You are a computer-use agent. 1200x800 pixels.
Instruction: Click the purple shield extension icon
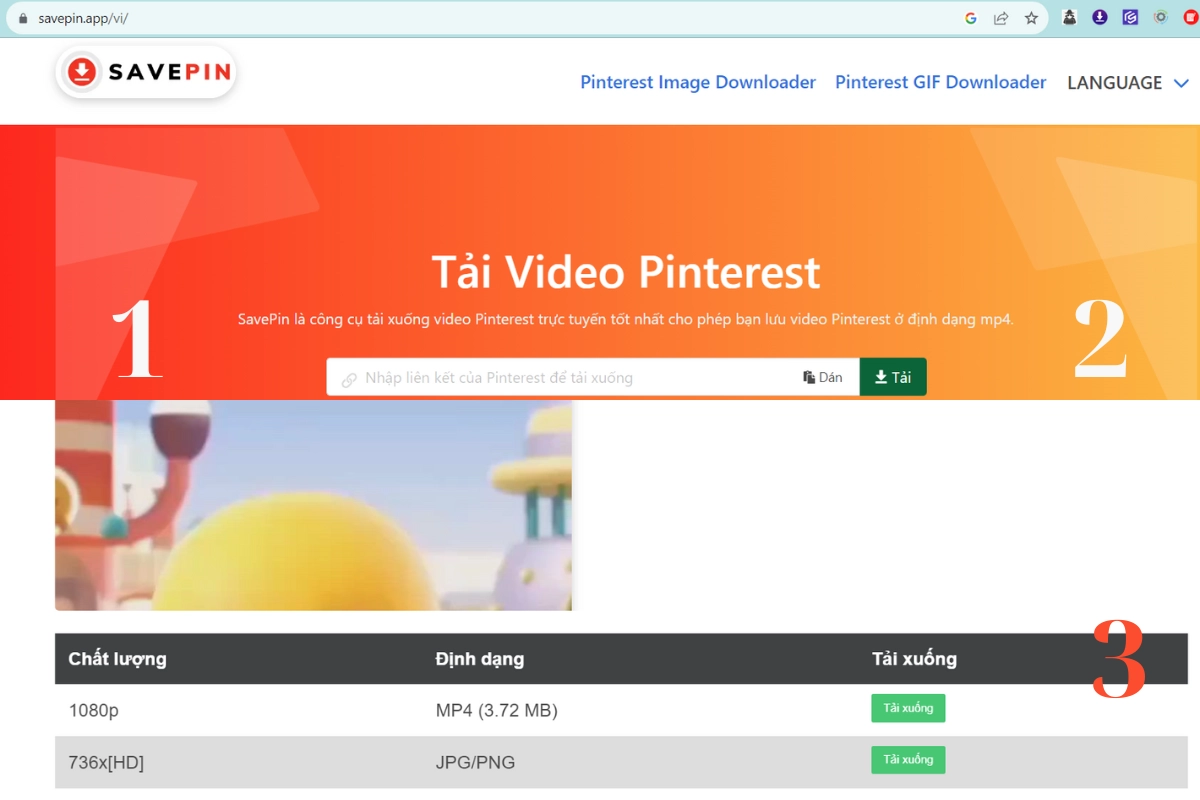click(x=1130, y=17)
